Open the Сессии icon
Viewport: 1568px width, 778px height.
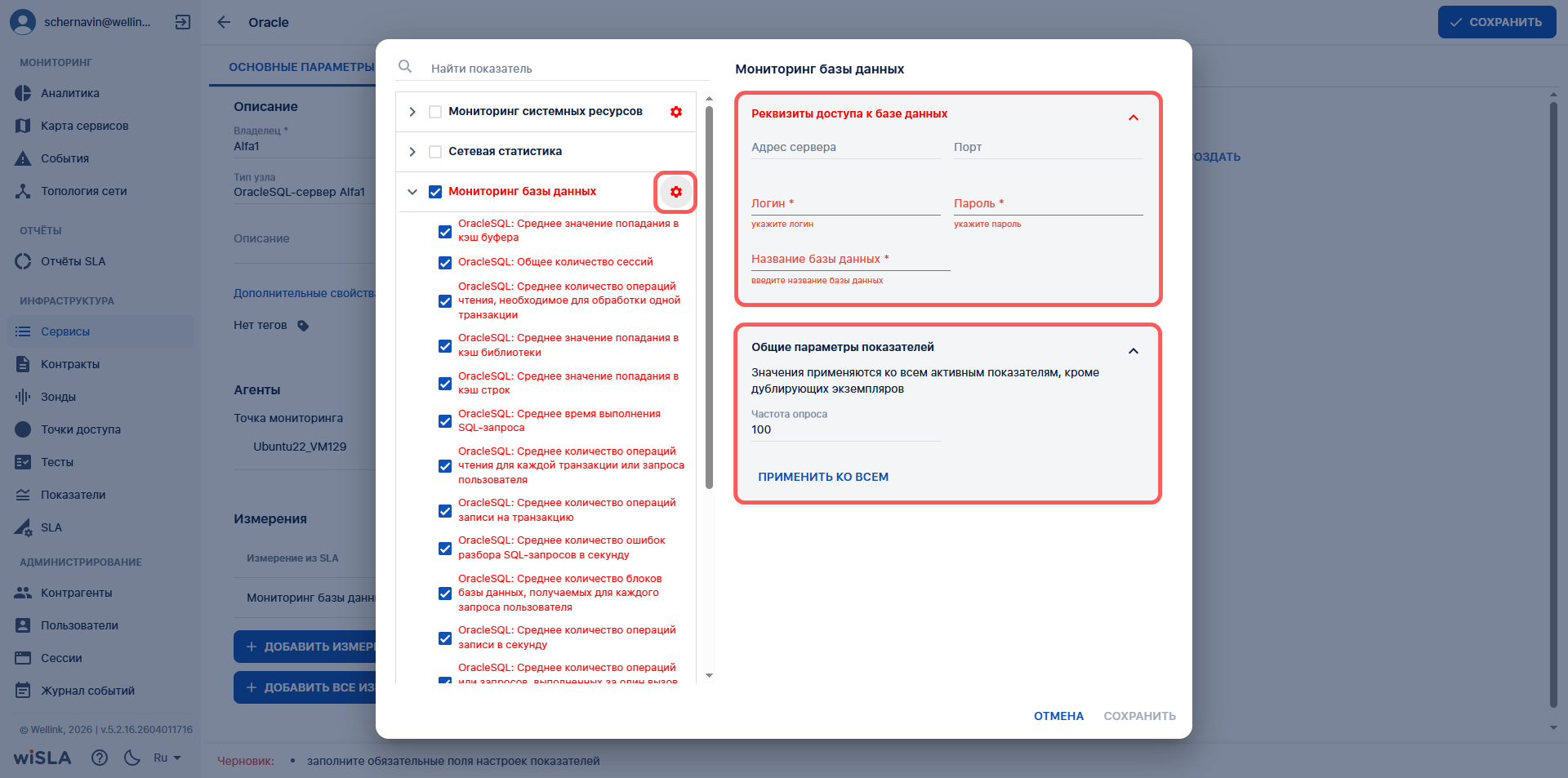tap(23, 658)
